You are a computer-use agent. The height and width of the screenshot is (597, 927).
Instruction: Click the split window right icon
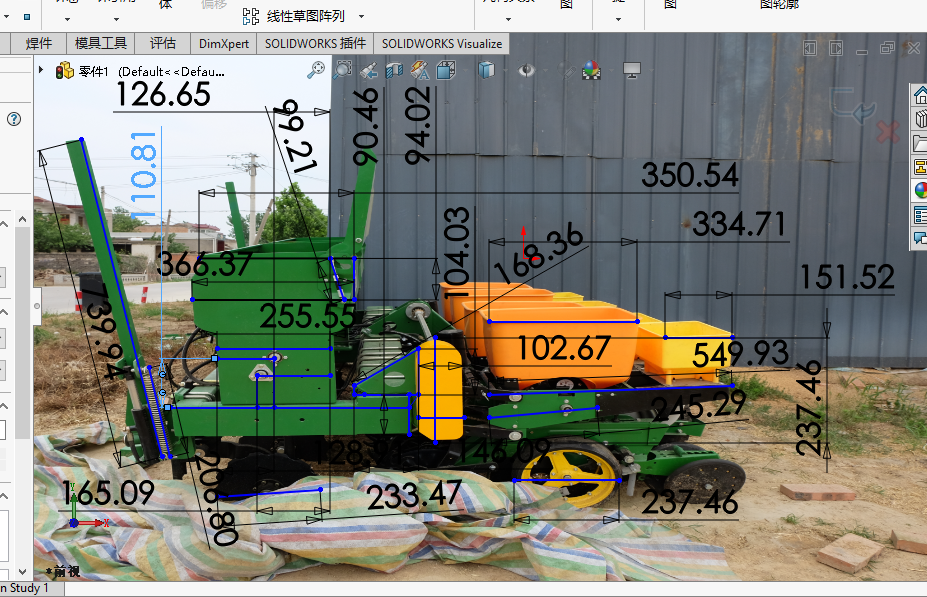pyautogui.click(x=836, y=48)
